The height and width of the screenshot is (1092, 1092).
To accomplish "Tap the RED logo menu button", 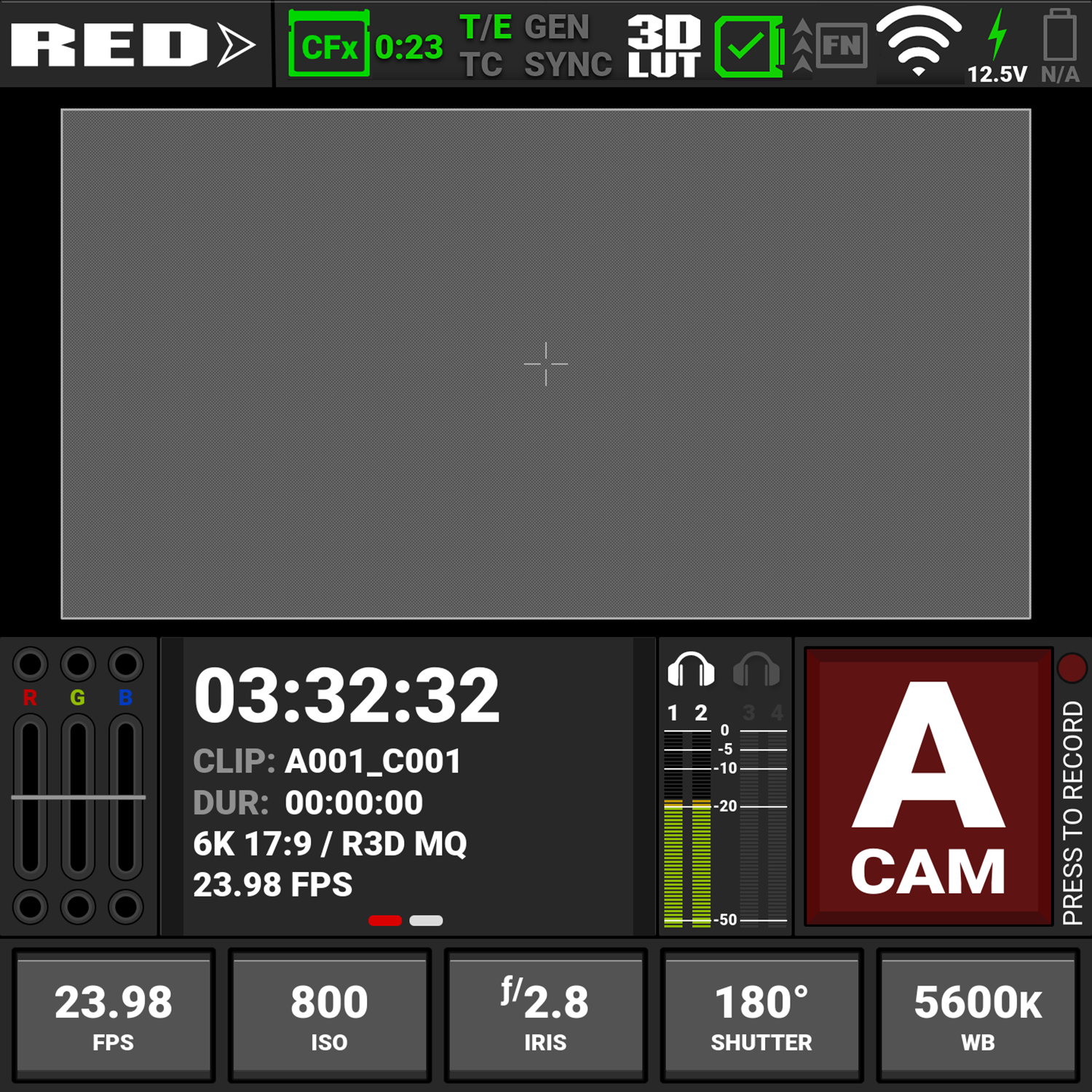I will pos(132,45).
